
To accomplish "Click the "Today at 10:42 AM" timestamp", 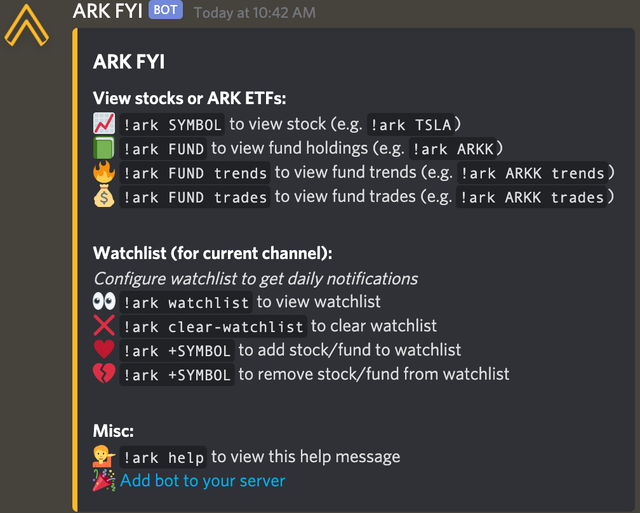I will pyautogui.click(x=254, y=13).
